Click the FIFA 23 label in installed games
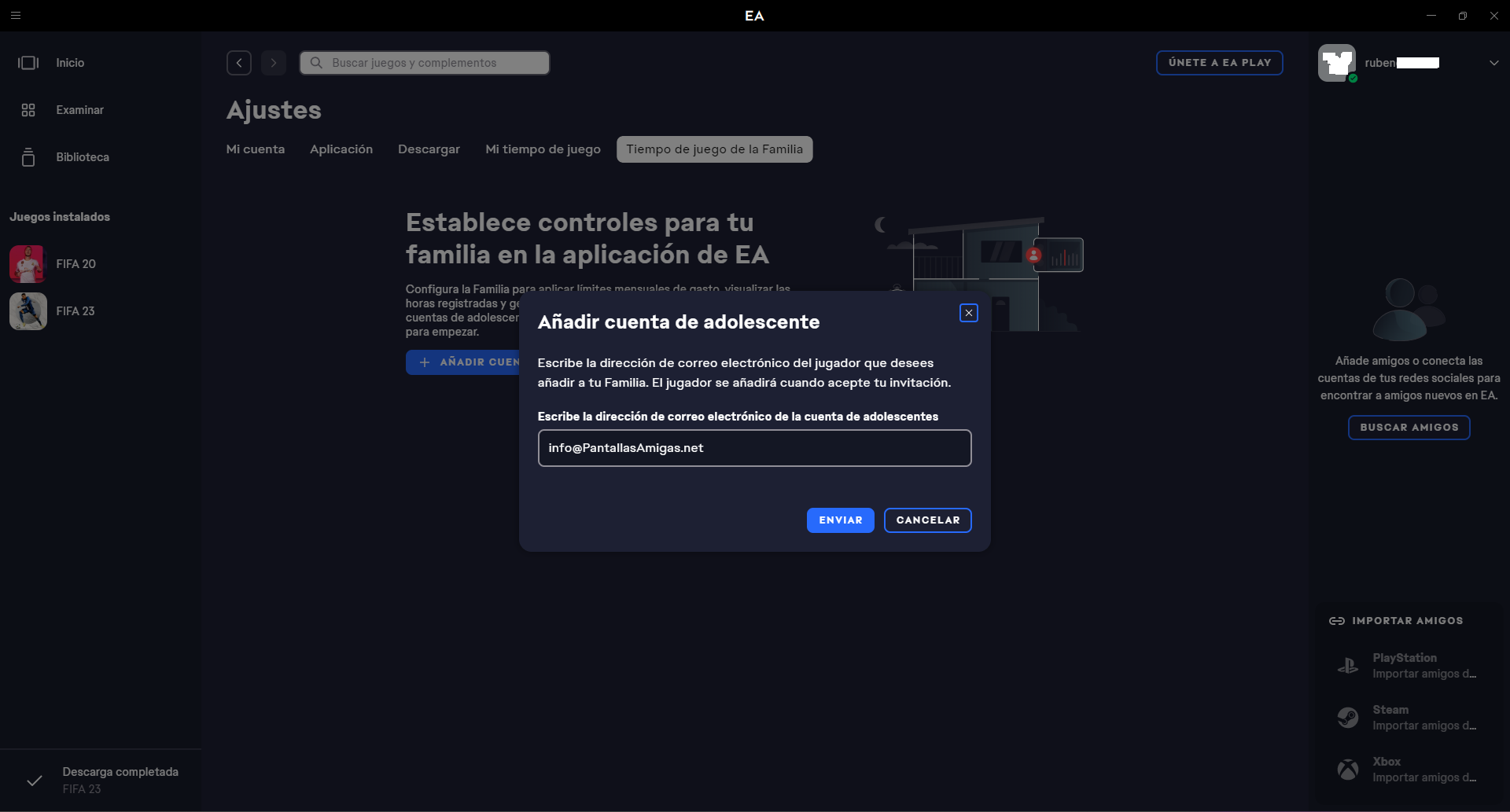Screen dimensions: 1510x812 (75, 311)
